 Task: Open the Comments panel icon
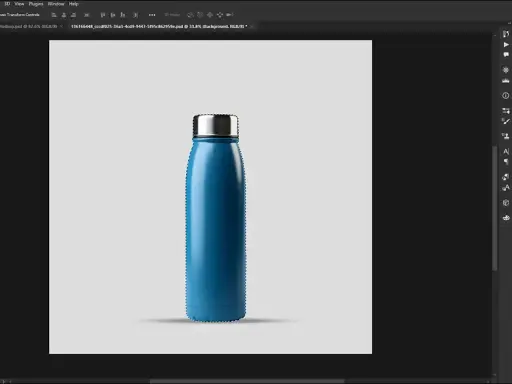click(x=506, y=54)
